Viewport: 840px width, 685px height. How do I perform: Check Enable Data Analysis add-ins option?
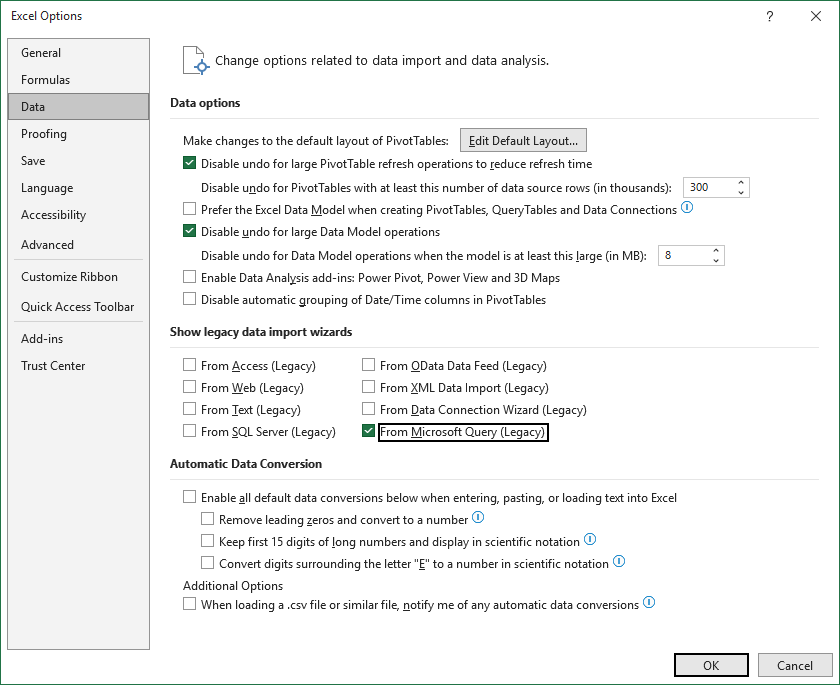pos(189,277)
